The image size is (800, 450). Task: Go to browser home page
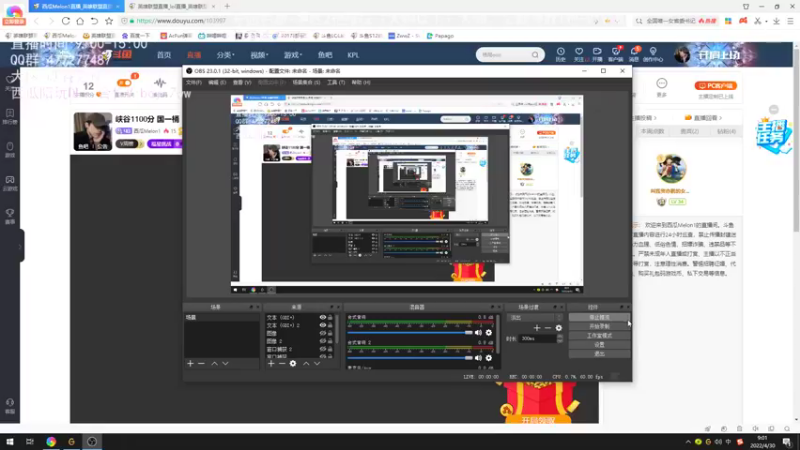click(x=80, y=21)
